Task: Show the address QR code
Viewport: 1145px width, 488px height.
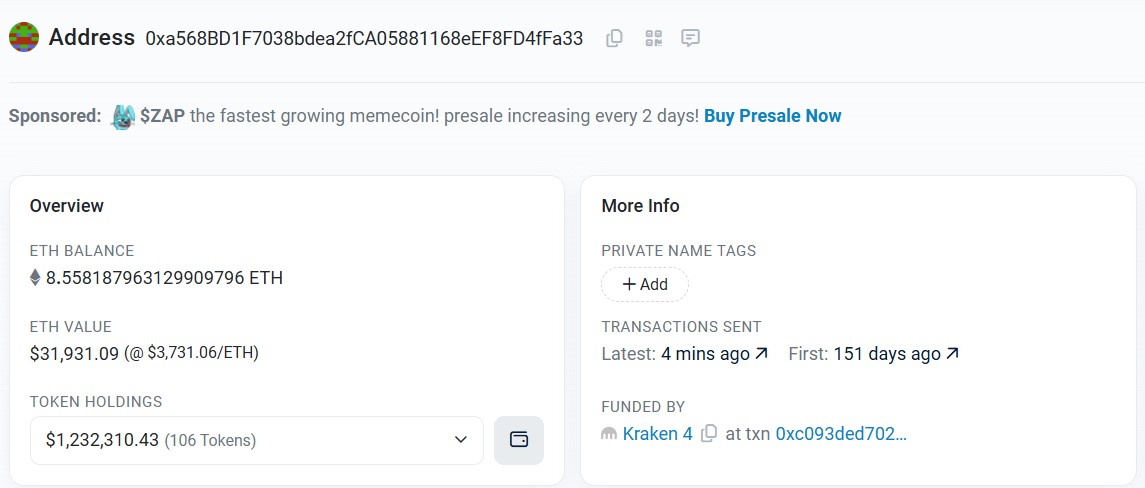Action: point(654,38)
